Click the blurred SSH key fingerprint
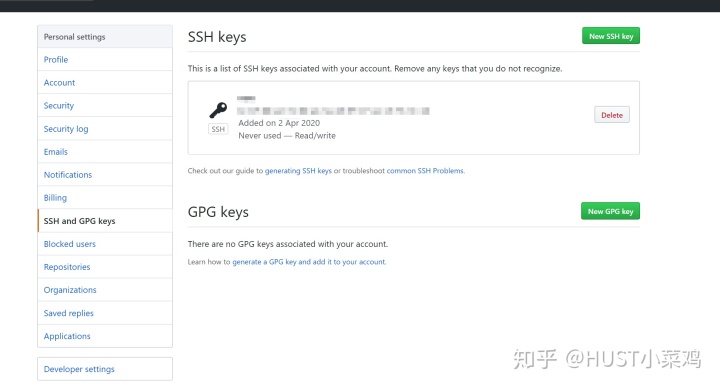 pyautogui.click(x=333, y=111)
